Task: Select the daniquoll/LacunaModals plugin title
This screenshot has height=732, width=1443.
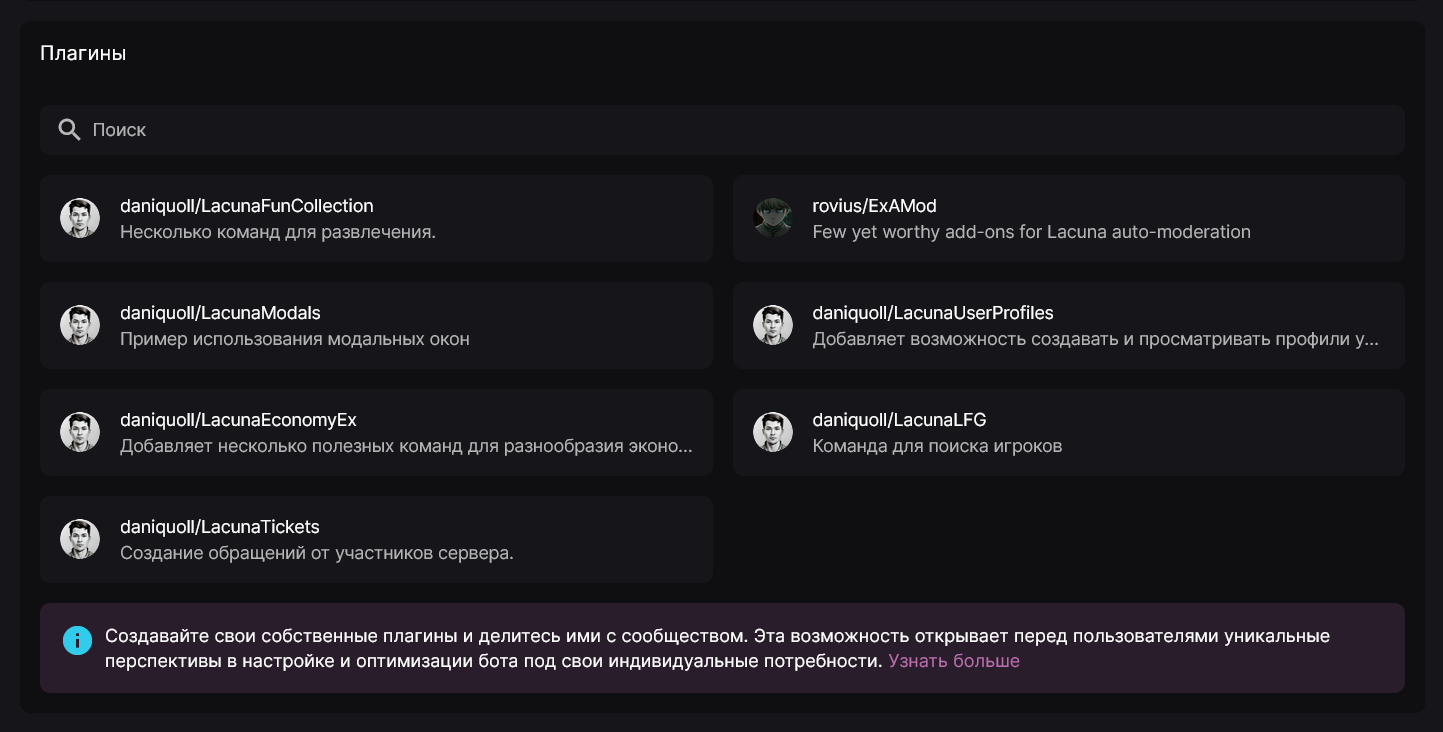Action: click(220, 313)
